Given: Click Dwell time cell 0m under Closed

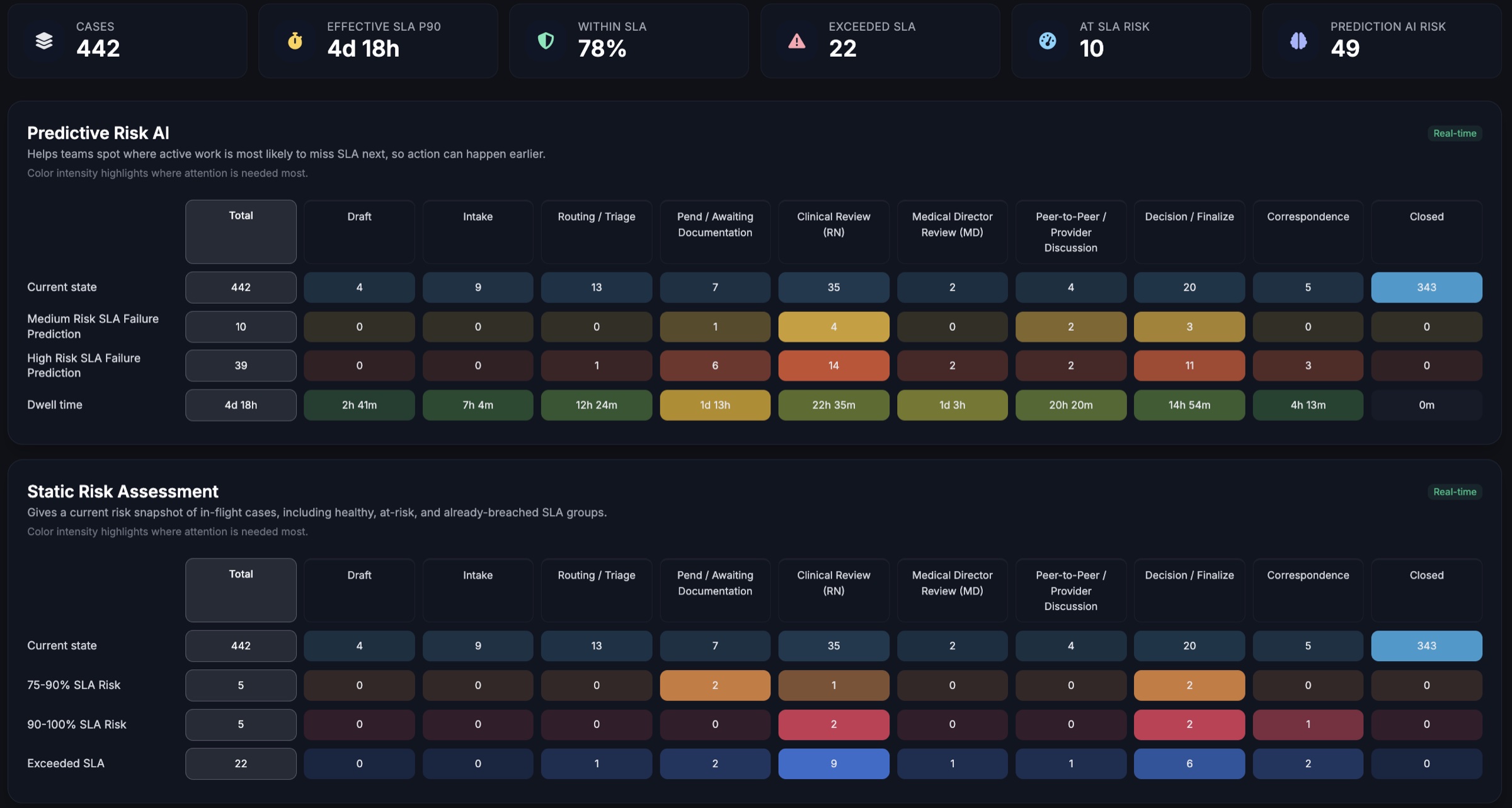Looking at the screenshot, I should 1426,405.
